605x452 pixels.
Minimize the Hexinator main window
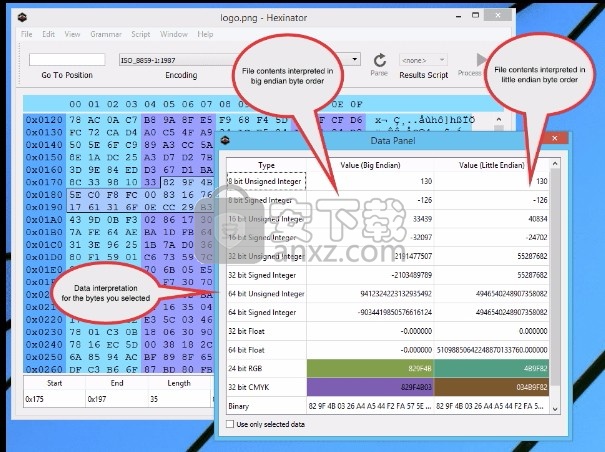pyautogui.click(x=458, y=17)
